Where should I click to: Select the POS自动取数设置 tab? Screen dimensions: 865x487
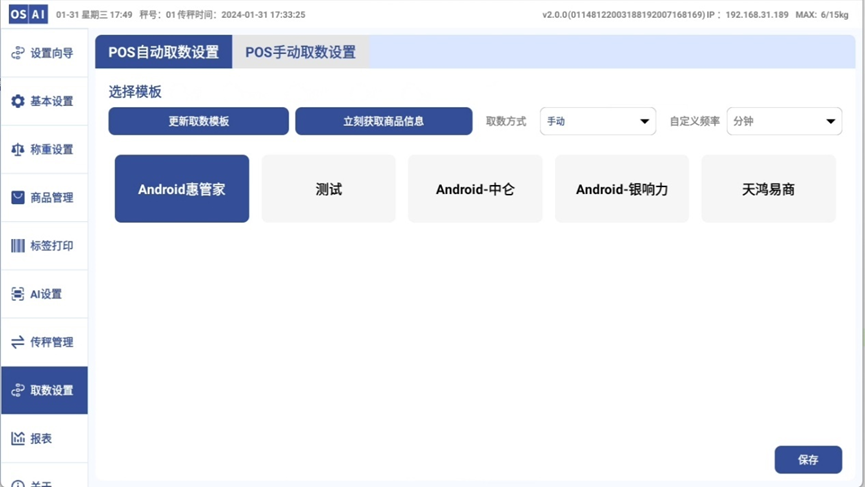point(163,52)
